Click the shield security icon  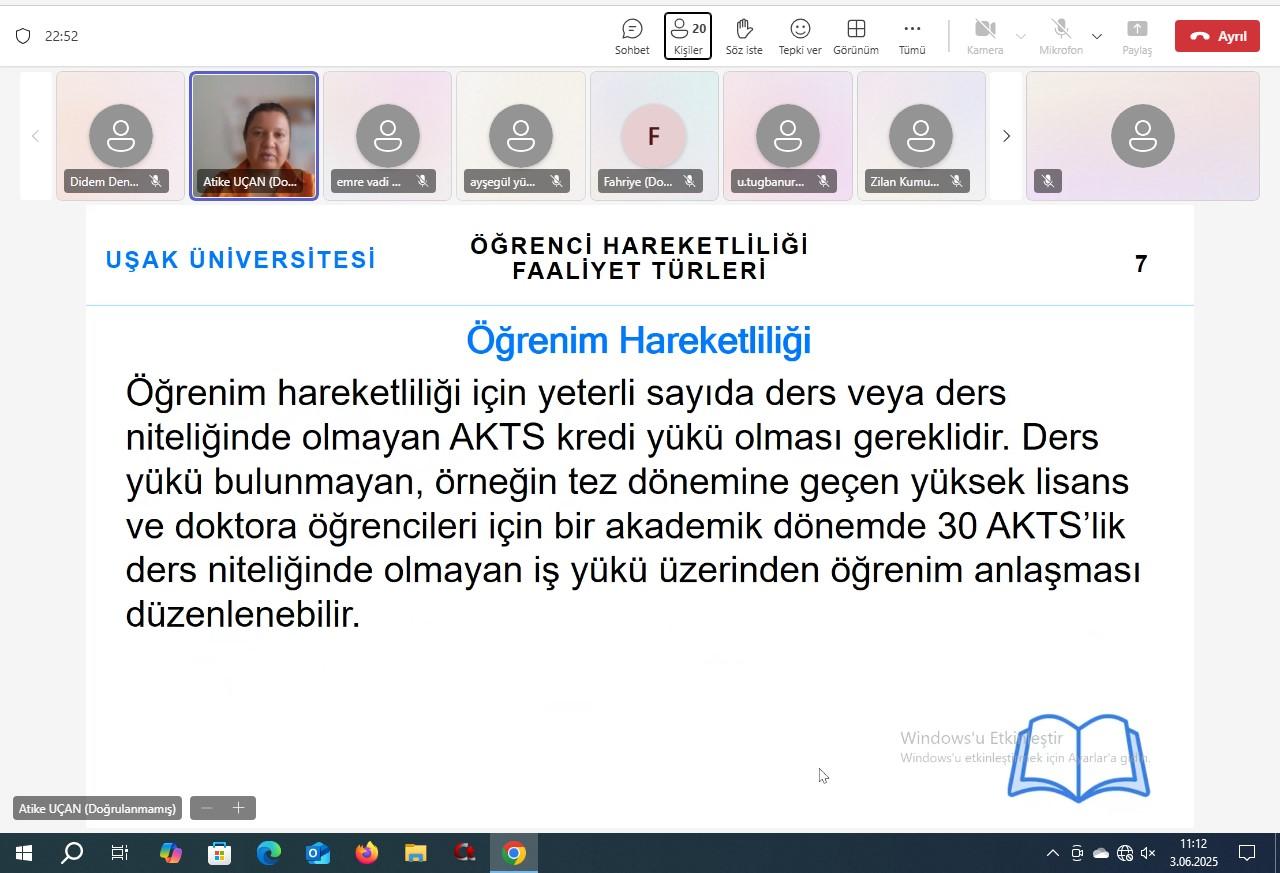(23, 36)
